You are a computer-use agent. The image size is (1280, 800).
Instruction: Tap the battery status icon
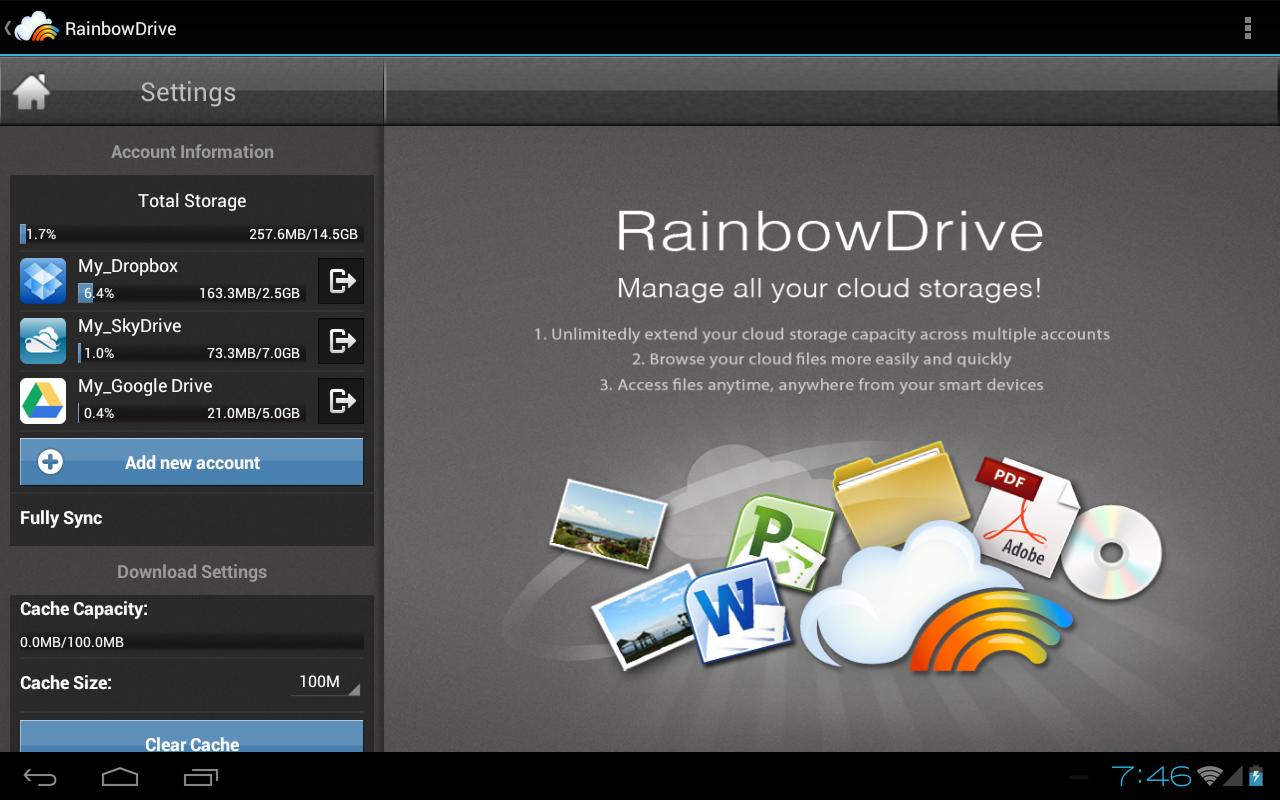coord(1256,776)
